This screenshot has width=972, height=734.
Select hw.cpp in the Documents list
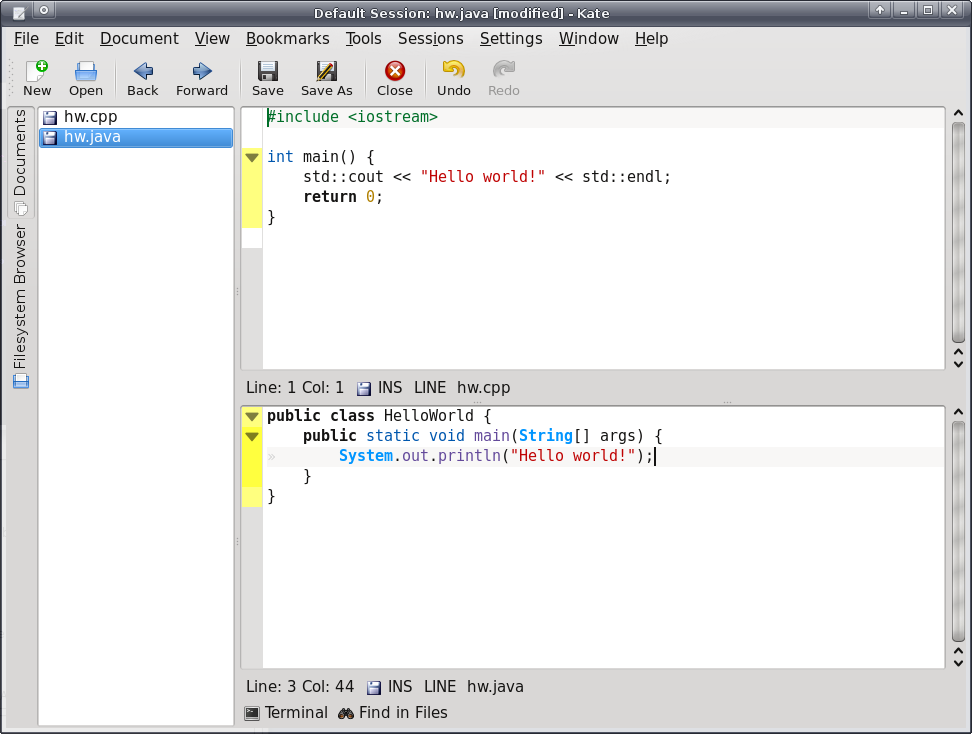pos(136,117)
